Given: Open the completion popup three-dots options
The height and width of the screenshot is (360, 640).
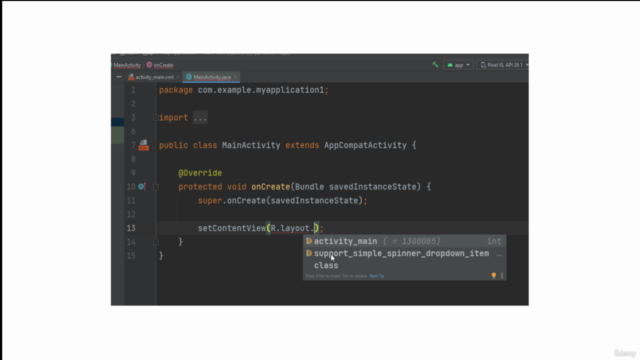Looking at the screenshot, I should tap(502, 276).
